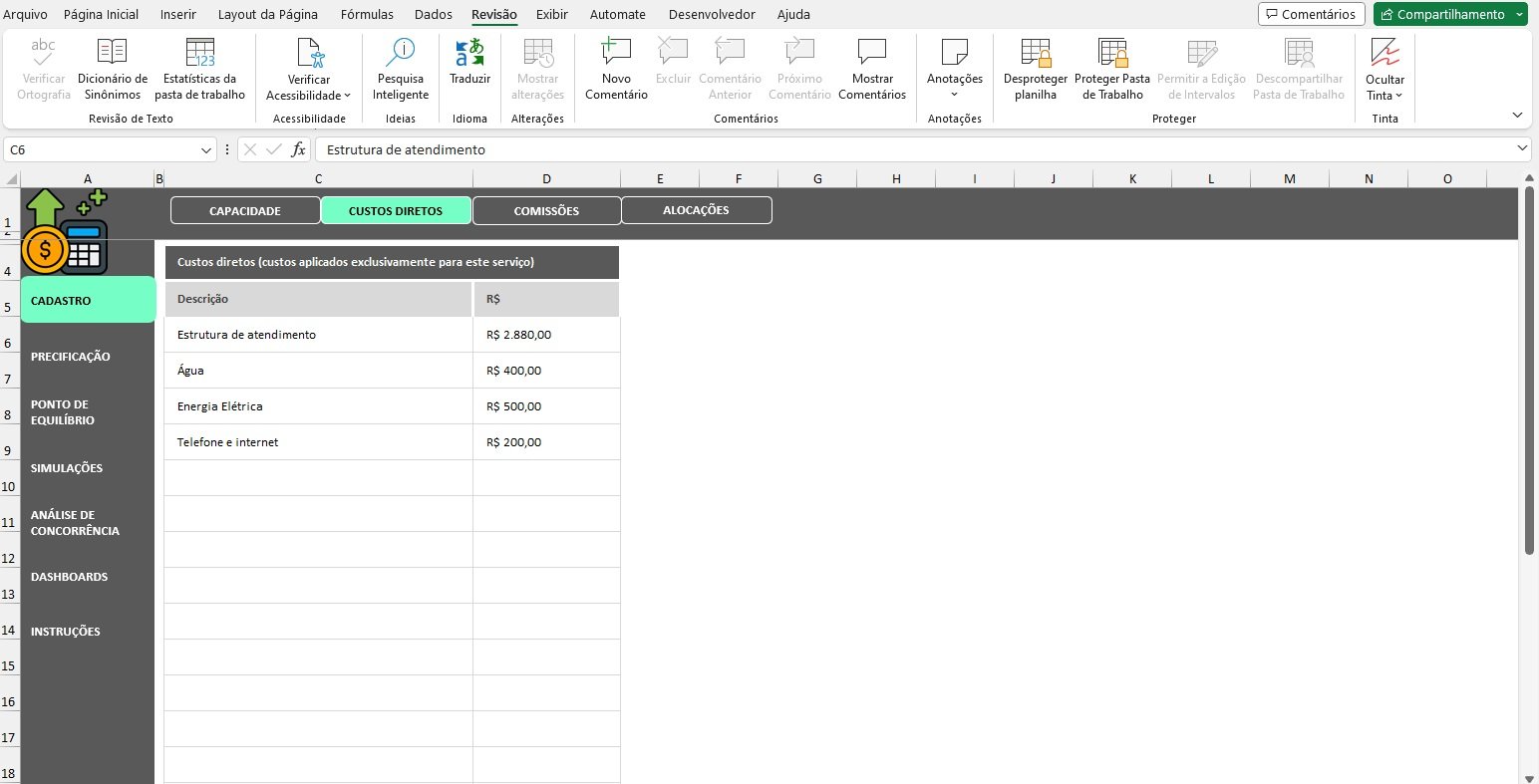This screenshot has height=784, width=1539.
Task: Add a Novo Comentário
Action: pos(616,69)
